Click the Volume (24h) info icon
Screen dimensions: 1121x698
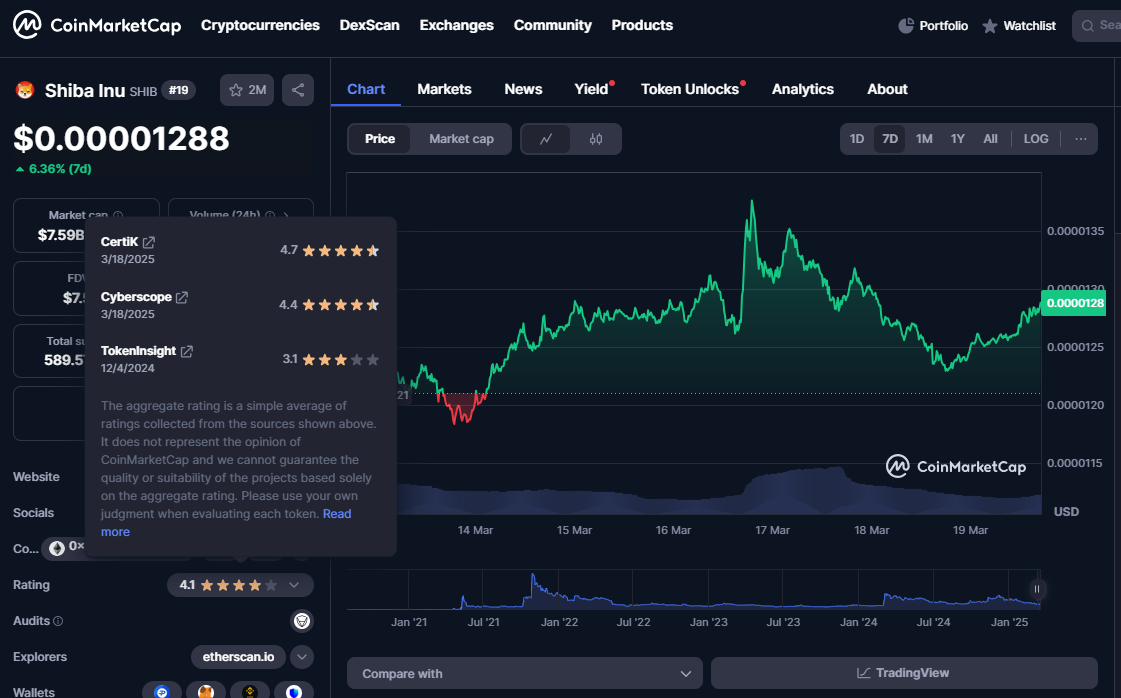[x=270, y=215]
